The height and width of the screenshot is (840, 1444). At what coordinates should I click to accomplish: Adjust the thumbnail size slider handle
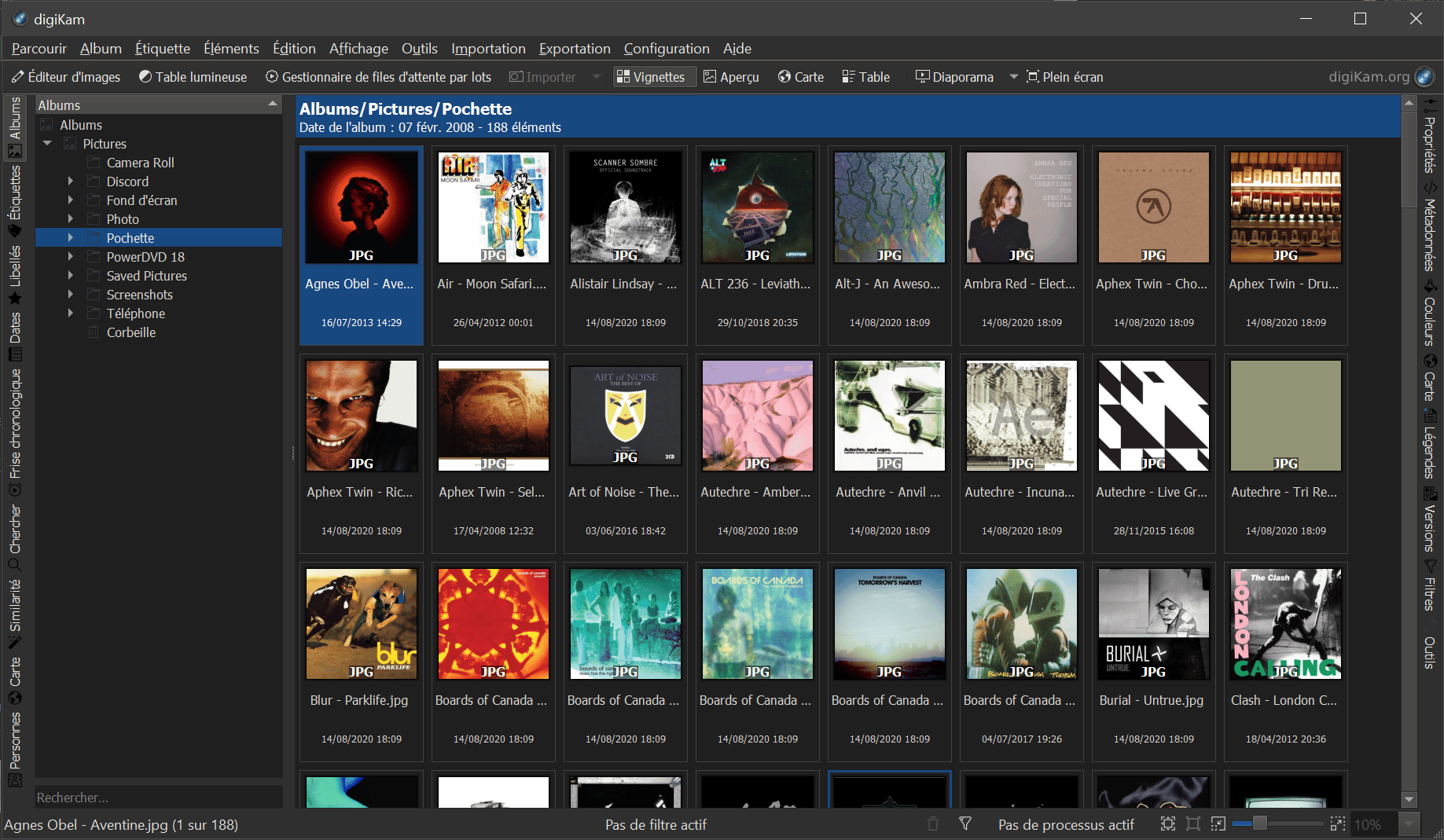point(1260,823)
